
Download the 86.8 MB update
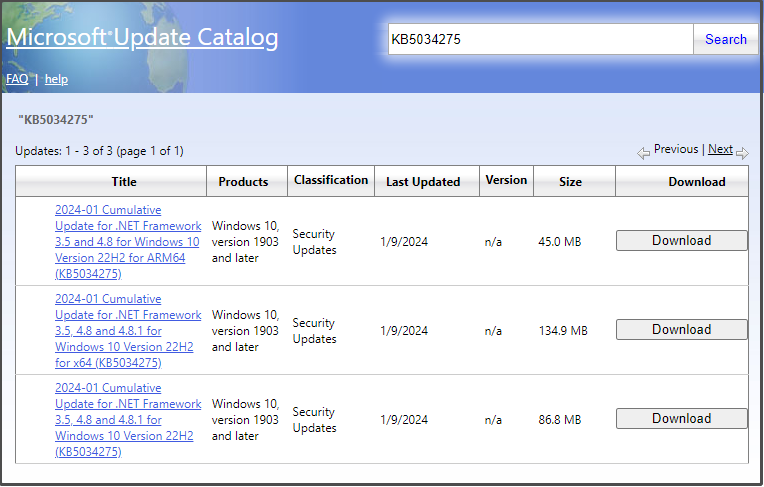pyautogui.click(x=682, y=418)
